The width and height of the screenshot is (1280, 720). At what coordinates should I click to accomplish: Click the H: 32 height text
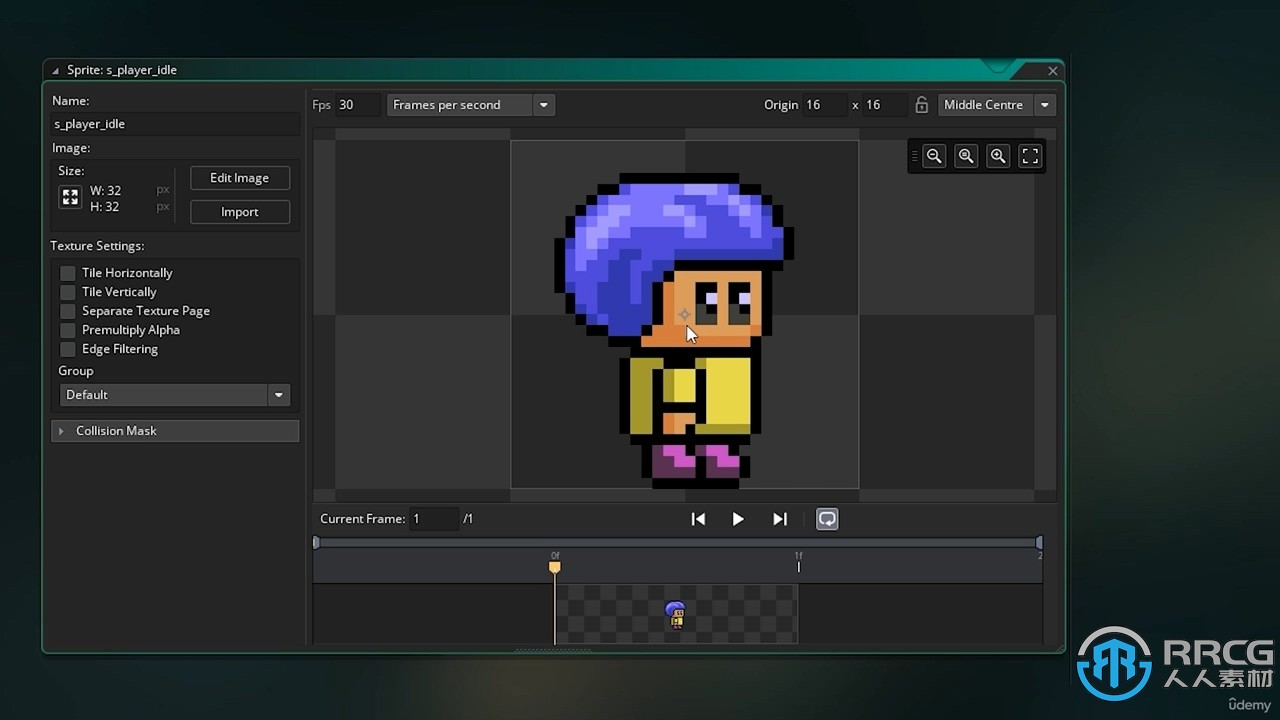[x=104, y=207]
